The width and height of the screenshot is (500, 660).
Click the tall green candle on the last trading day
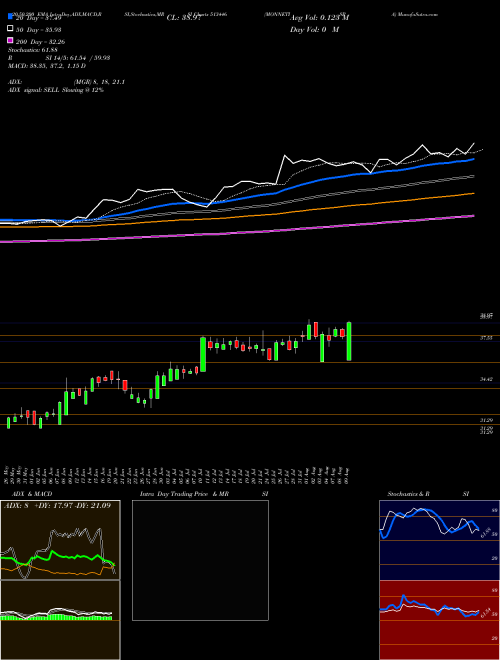pos(349,341)
